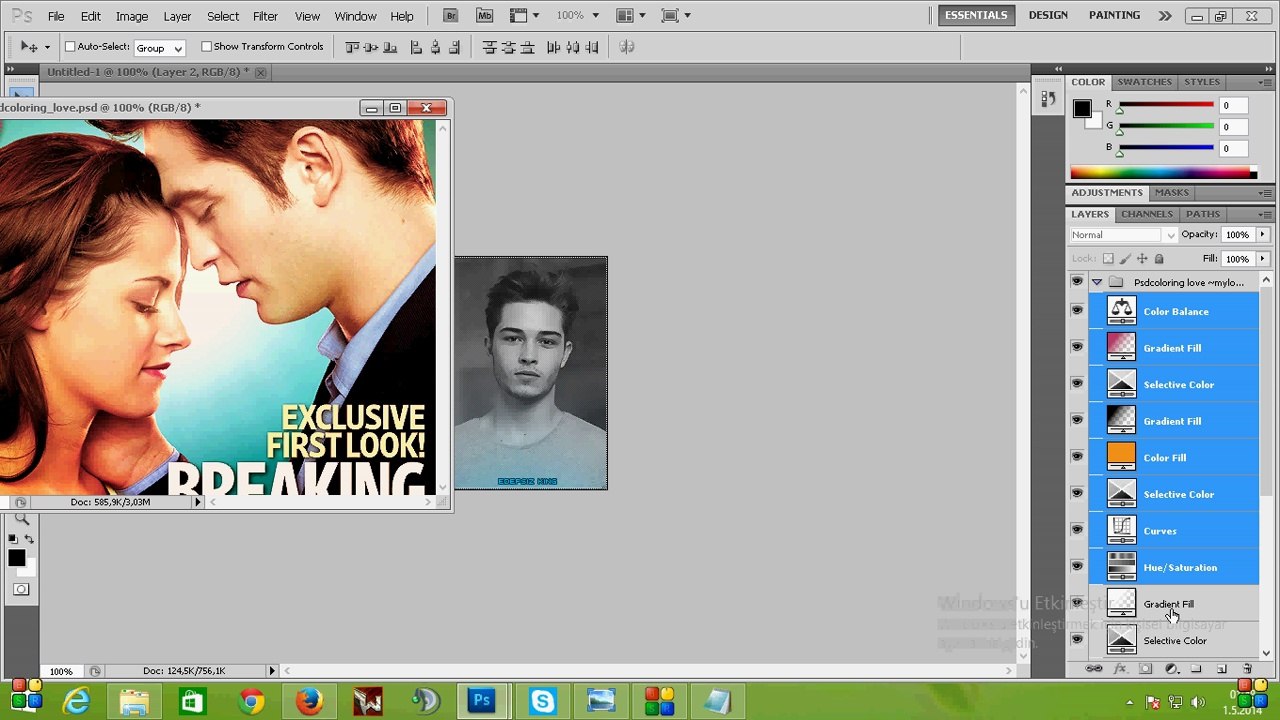
Task: Click the lock image pixels brush icon
Action: click(1125, 259)
